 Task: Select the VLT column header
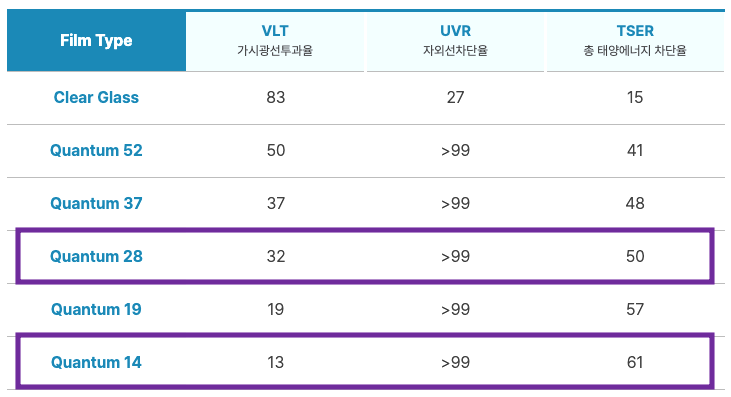pos(275,41)
